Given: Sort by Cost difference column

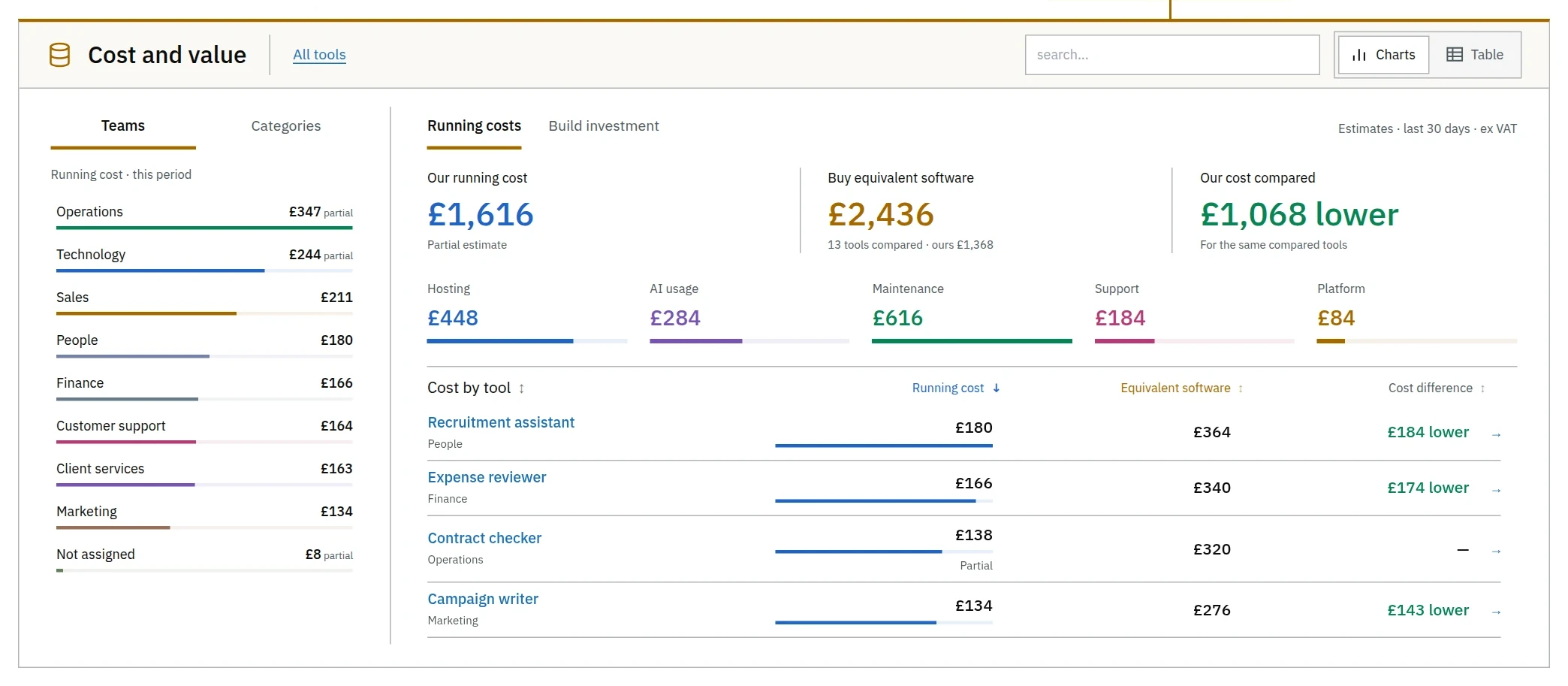Looking at the screenshot, I should point(1437,388).
